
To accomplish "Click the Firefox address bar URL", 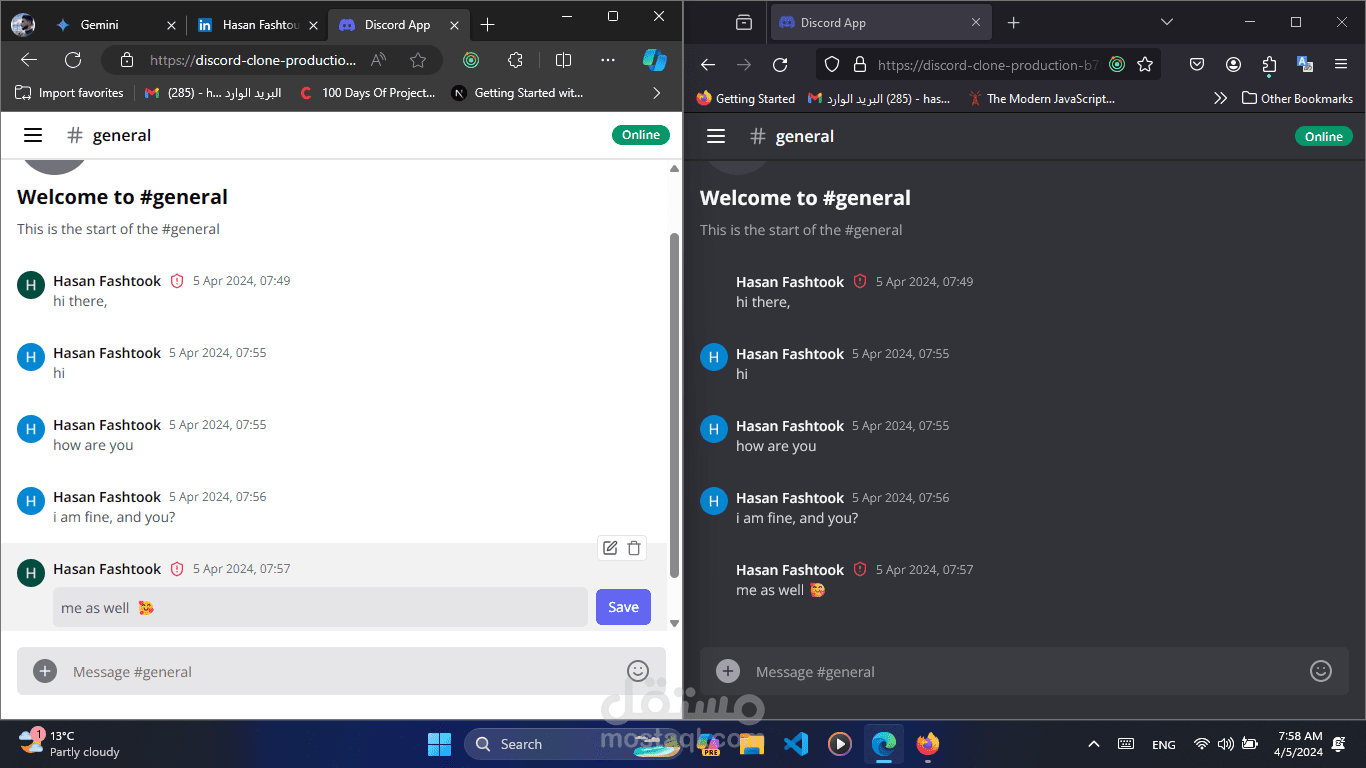I will 988,64.
